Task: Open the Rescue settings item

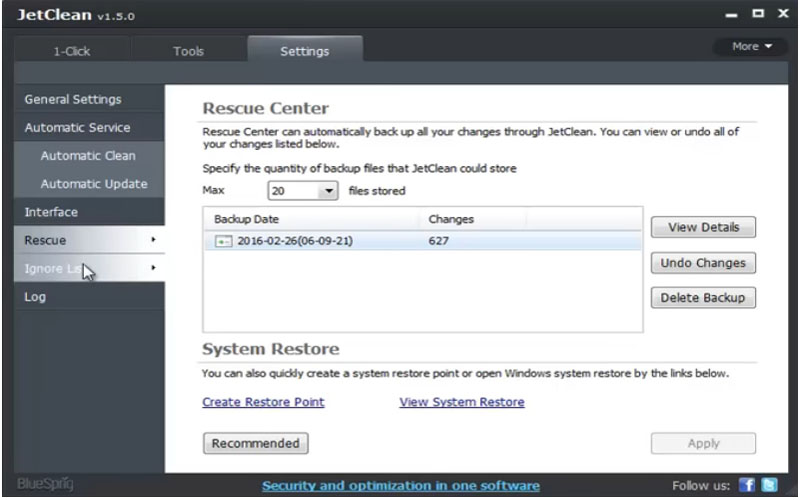Action: [89, 240]
